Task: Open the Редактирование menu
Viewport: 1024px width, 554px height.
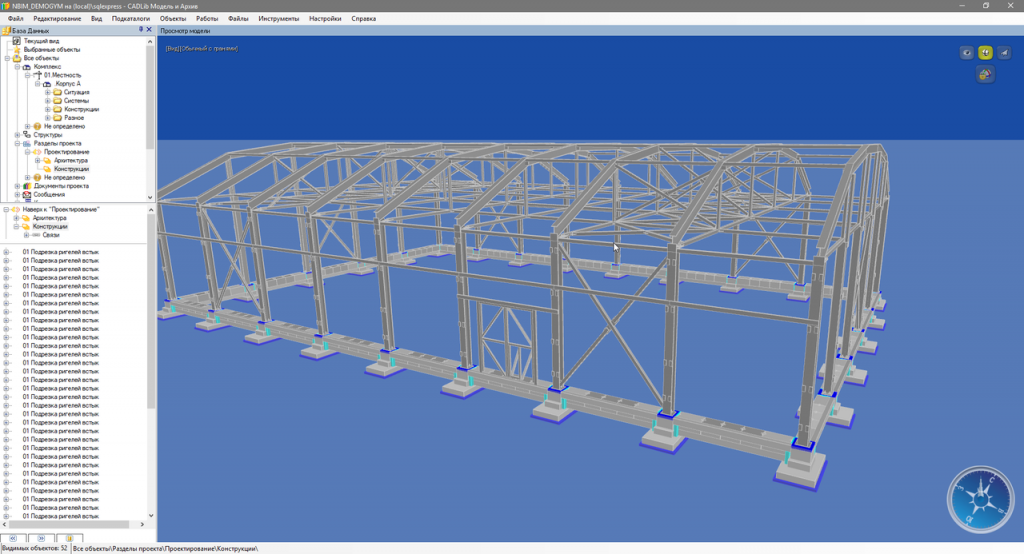Action: click(57, 18)
